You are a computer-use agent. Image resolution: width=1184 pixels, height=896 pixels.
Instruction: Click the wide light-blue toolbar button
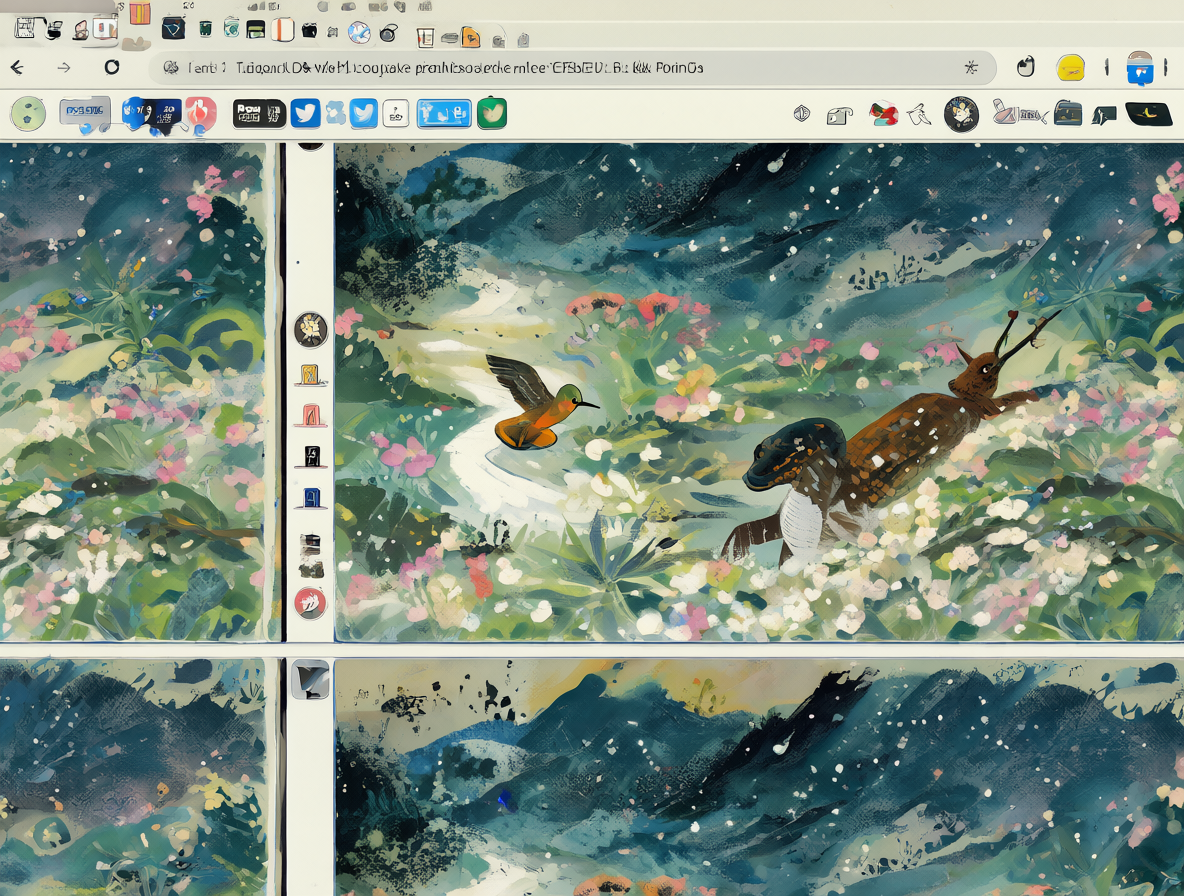[x=444, y=113]
